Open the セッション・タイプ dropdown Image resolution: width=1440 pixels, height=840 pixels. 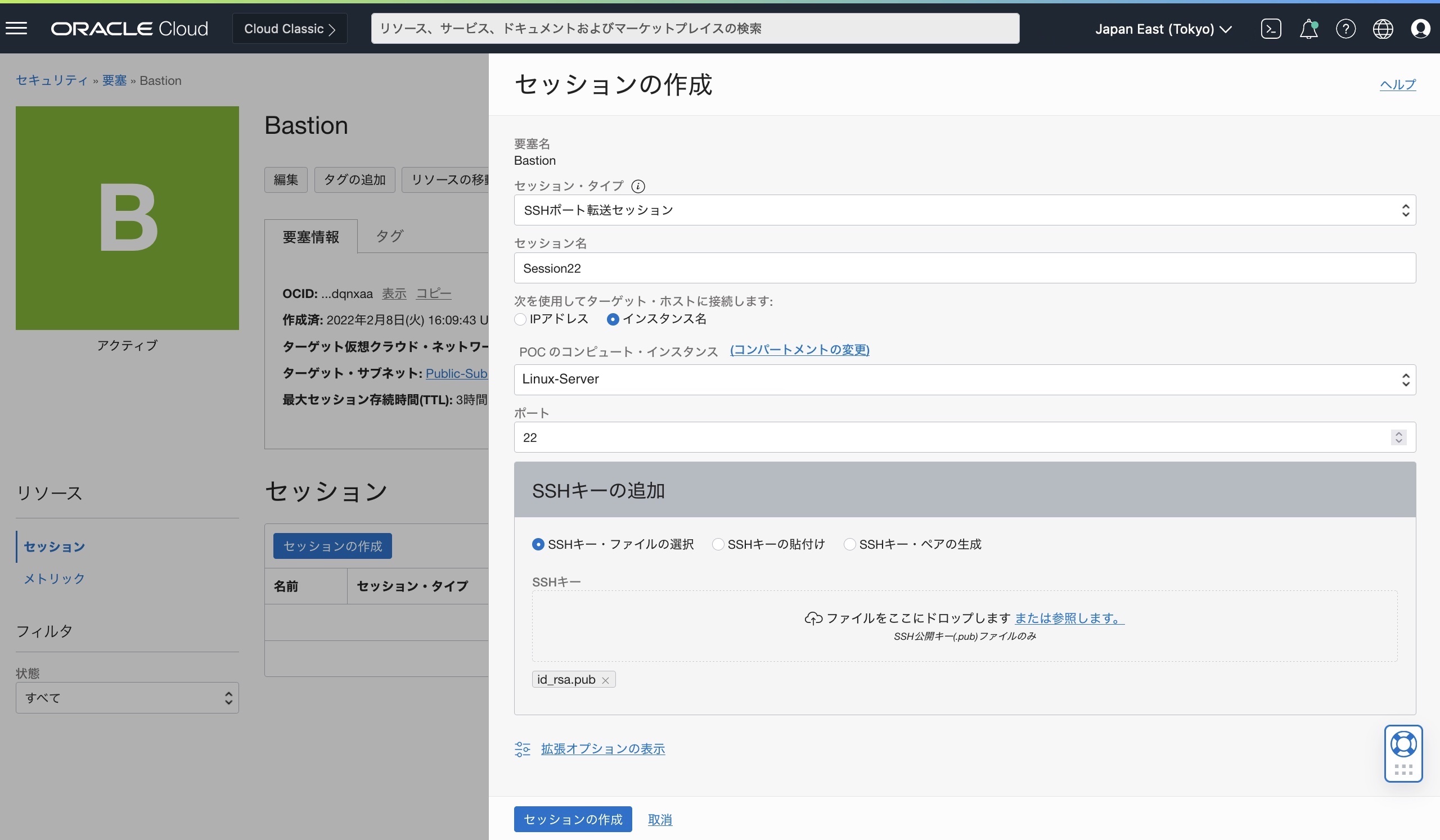coord(1405,210)
